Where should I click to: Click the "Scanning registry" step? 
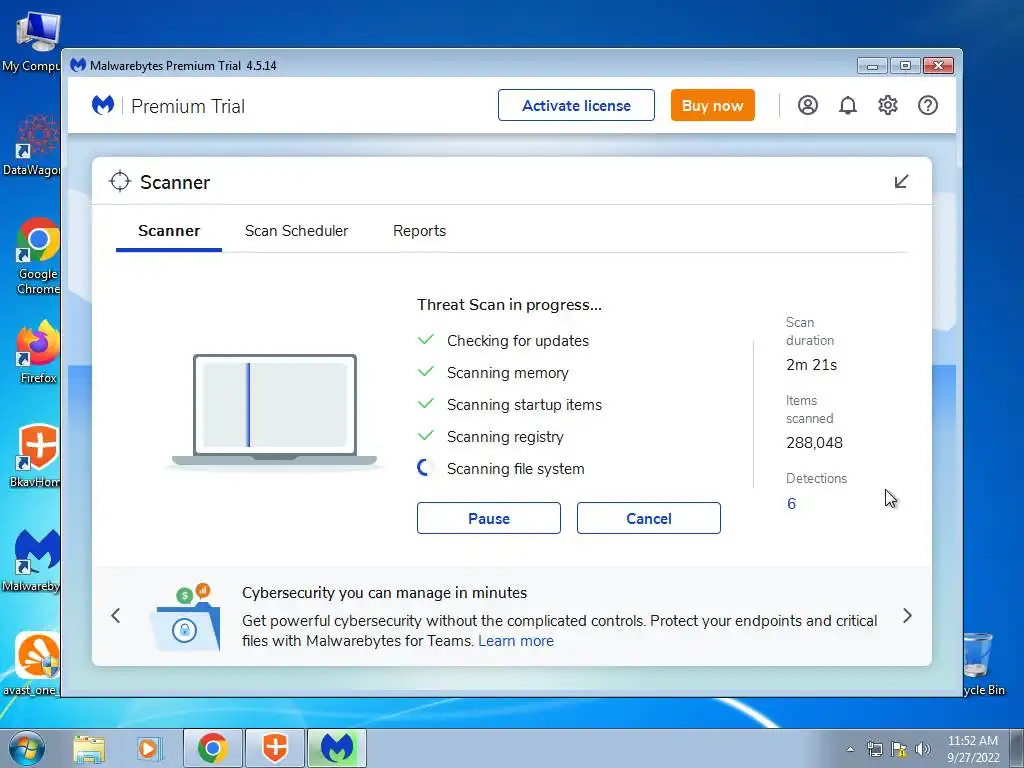point(505,437)
